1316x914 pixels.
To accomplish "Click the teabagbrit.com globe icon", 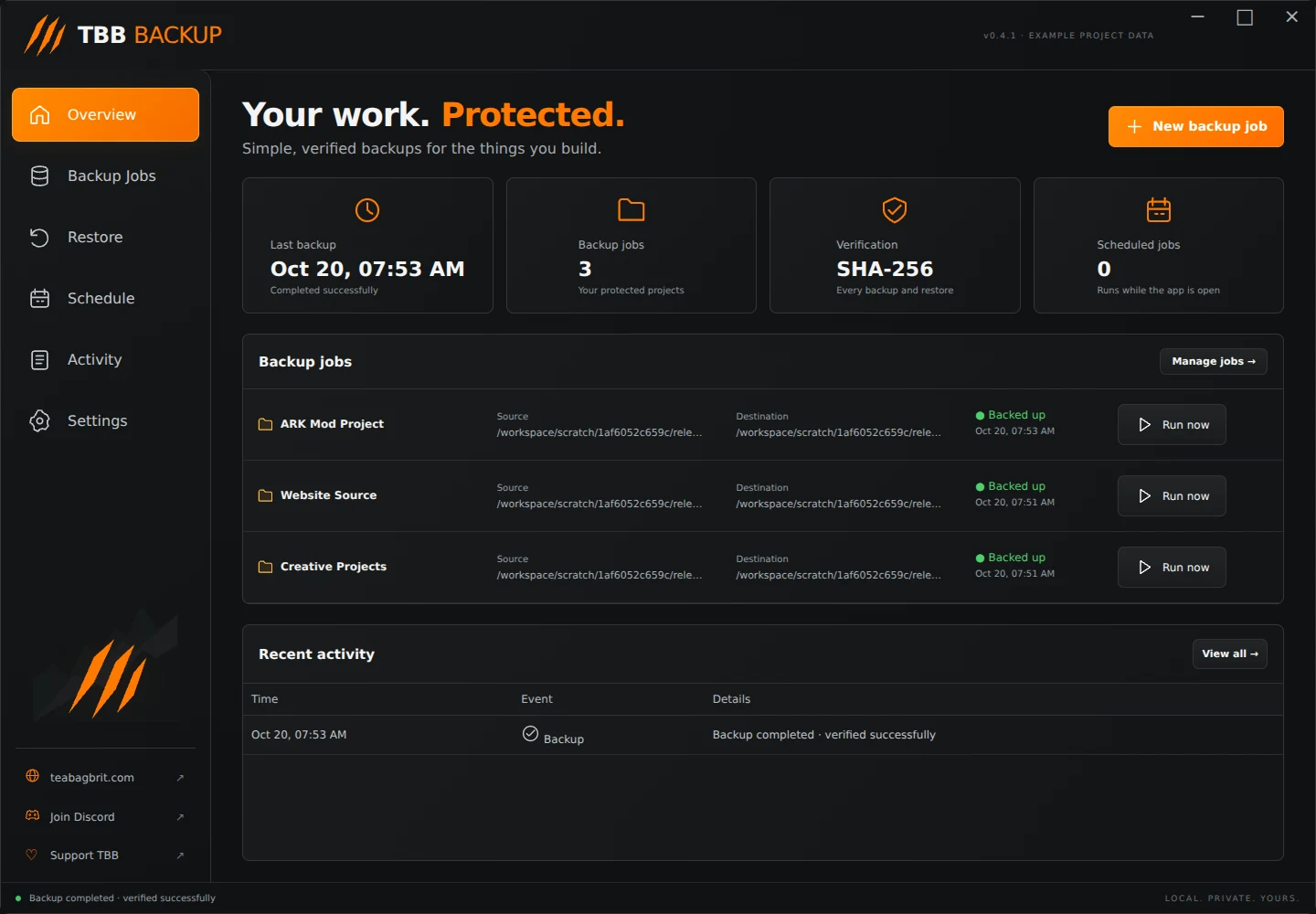I will point(32,776).
